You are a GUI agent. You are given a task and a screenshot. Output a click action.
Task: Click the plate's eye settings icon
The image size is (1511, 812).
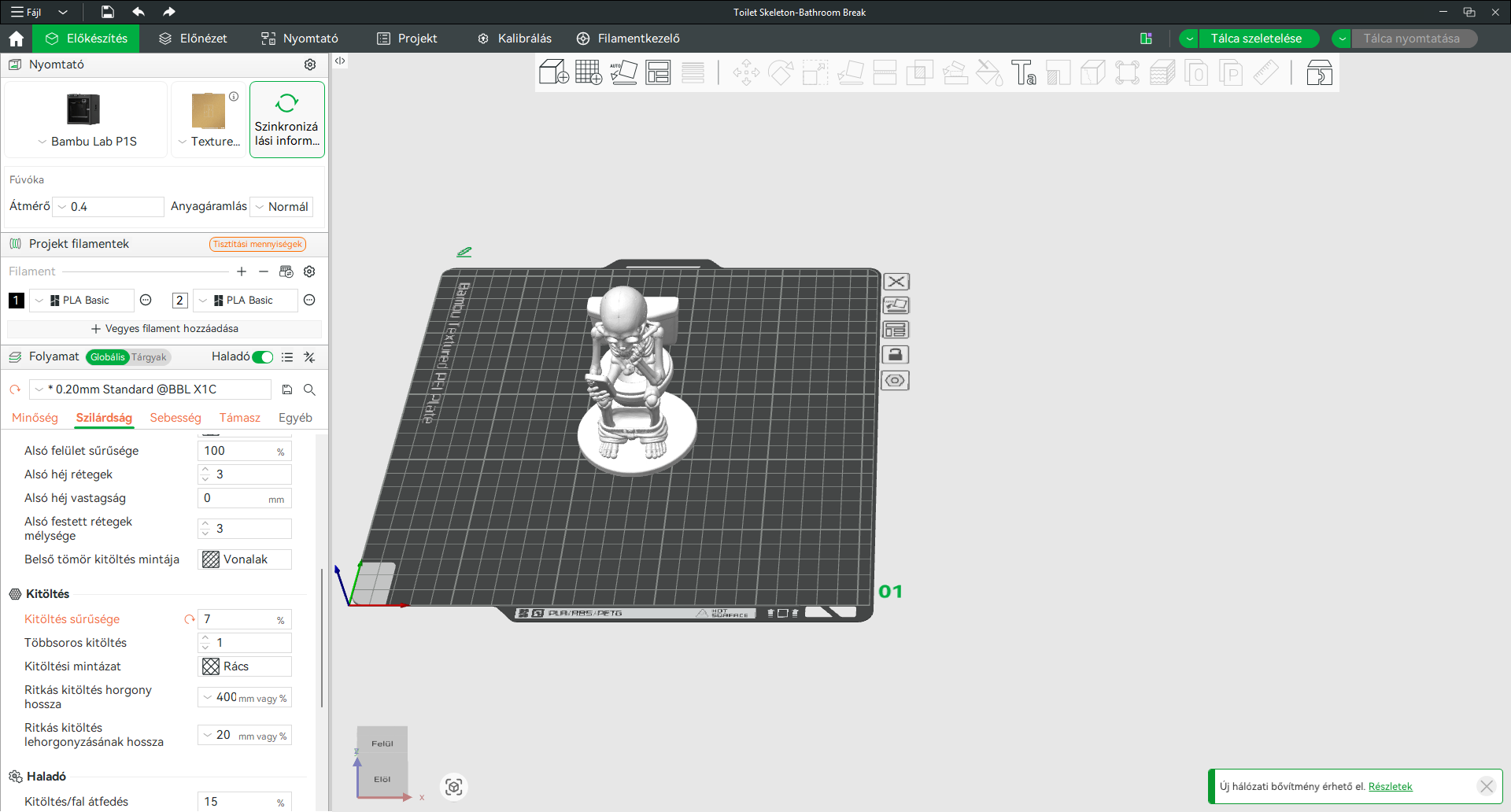coord(896,381)
